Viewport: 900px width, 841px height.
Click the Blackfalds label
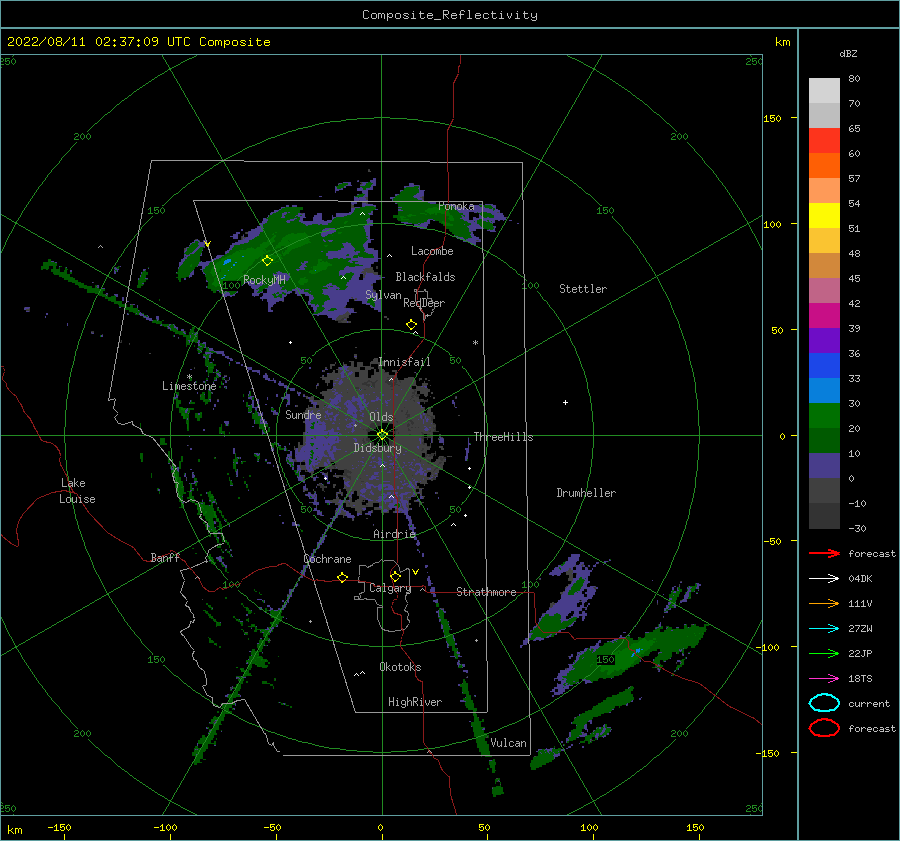coord(425,277)
